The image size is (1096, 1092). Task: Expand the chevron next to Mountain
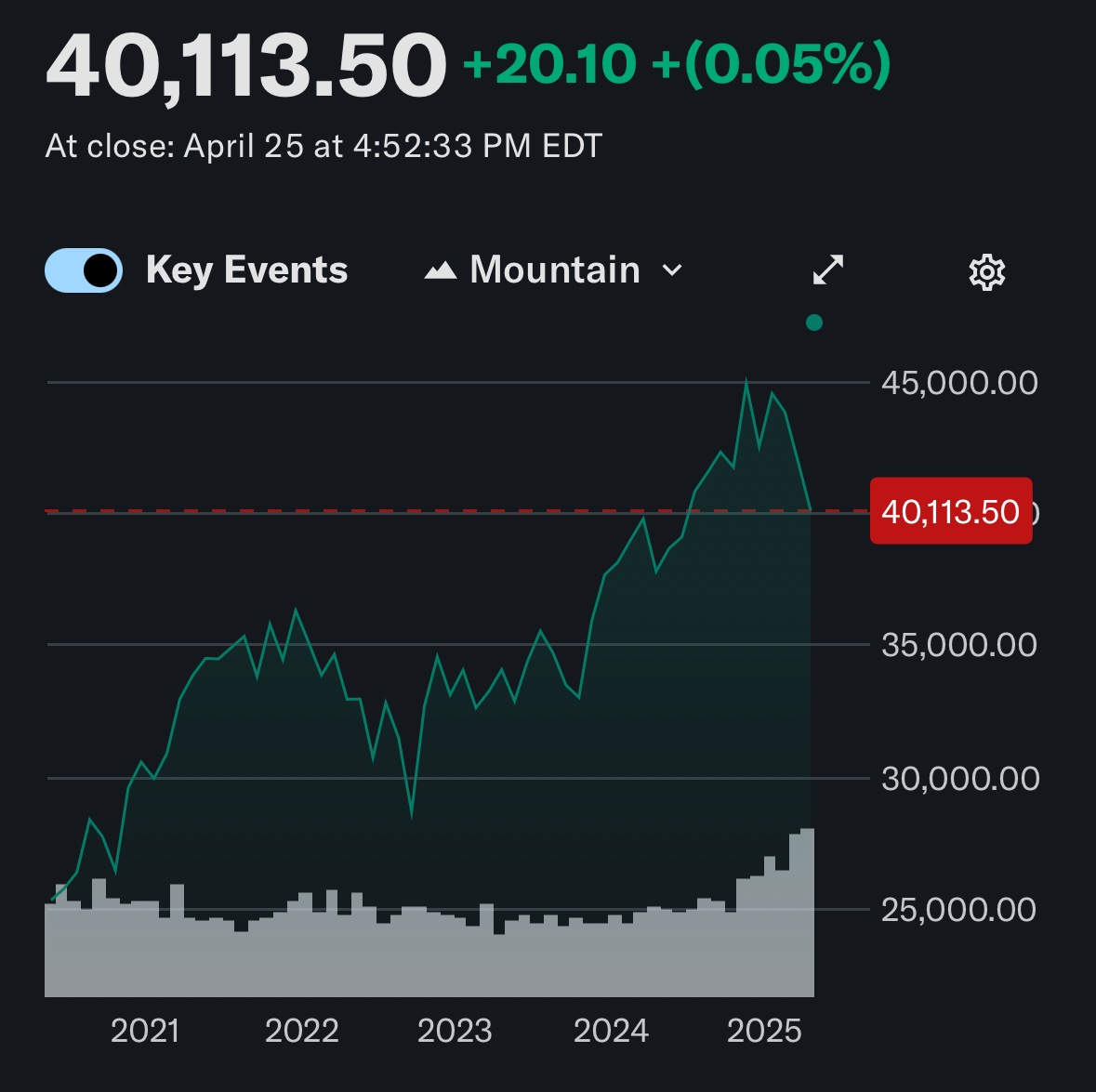[x=672, y=270]
